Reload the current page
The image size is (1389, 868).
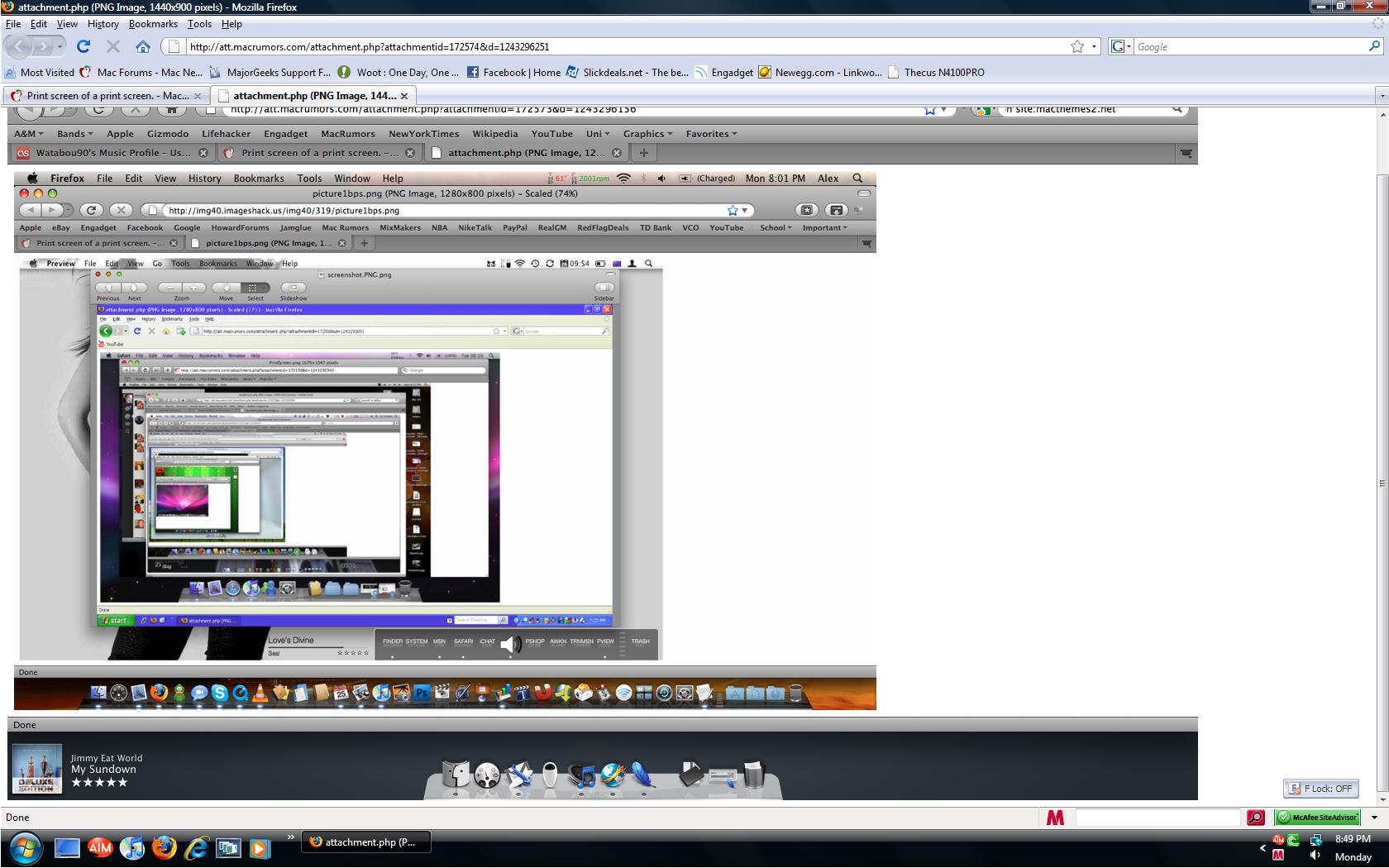pos(83,46)
